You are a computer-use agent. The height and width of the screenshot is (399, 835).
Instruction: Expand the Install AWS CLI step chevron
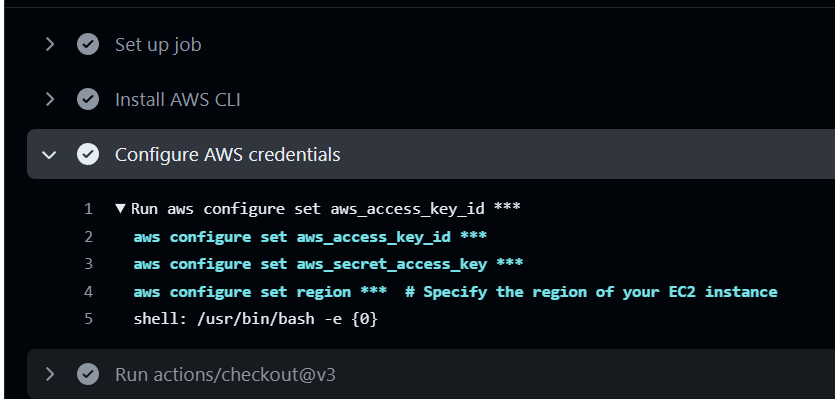click(x=50, y=99)
